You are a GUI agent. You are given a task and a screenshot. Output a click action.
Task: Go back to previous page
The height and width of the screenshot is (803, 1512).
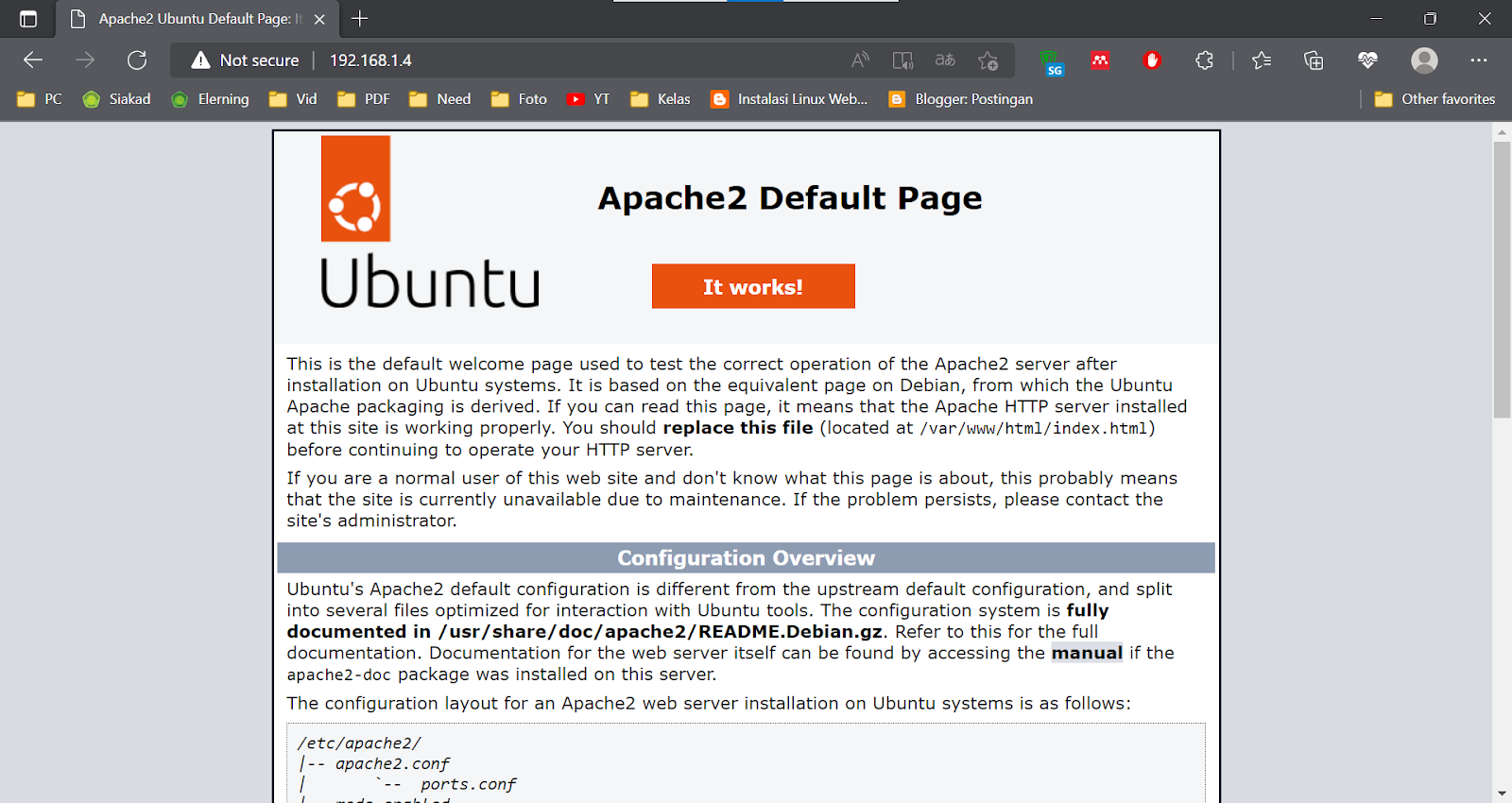(x=33, y=60)
